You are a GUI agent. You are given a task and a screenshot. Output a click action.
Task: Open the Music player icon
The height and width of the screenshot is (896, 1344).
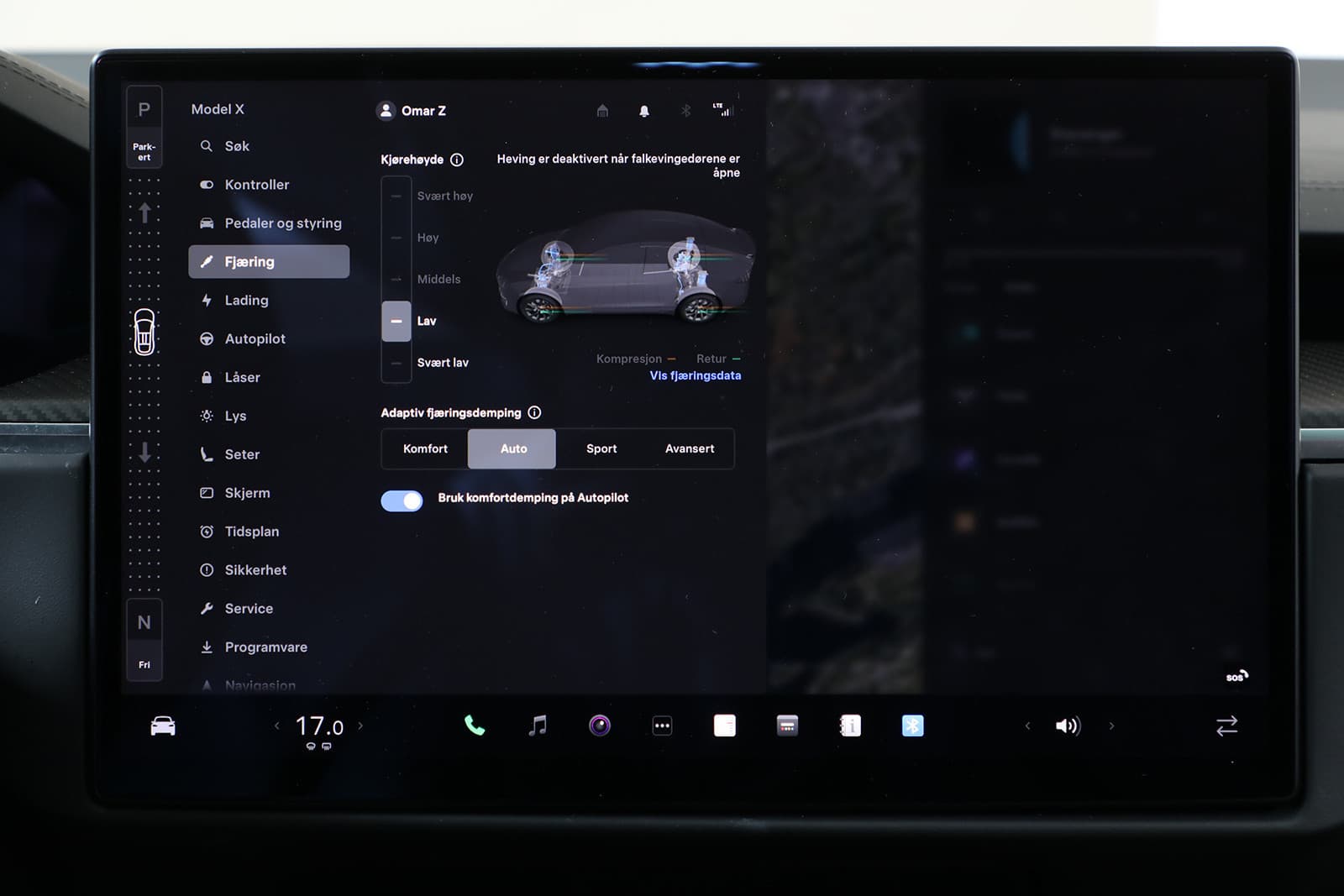(x=538, y=726)
